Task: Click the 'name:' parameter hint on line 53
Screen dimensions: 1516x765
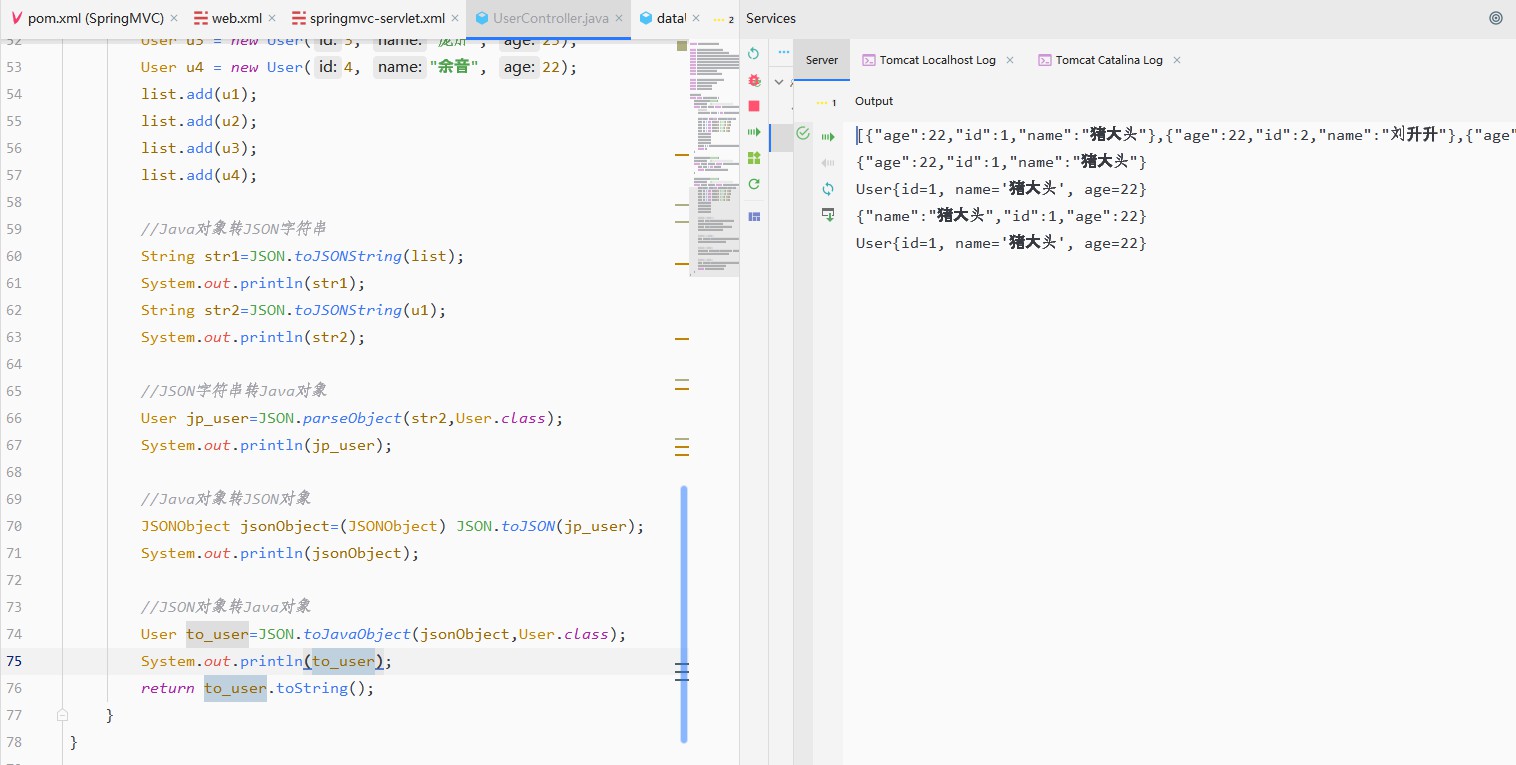Action: point(400,67)
